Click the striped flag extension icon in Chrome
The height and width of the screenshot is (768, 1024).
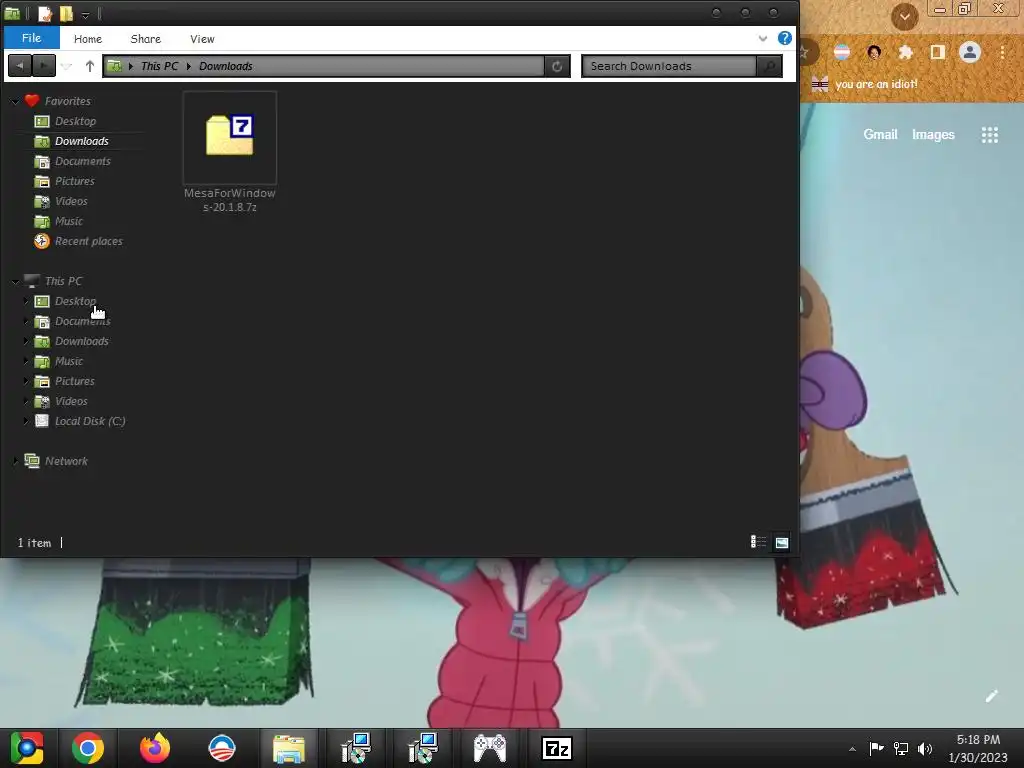pos(842,52)
